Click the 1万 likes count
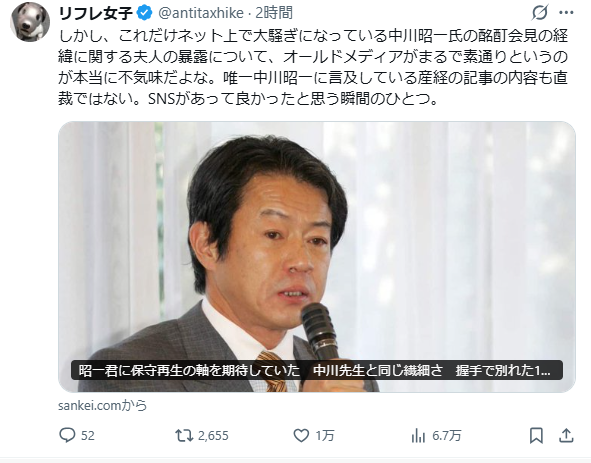This screenshot has height=463, width=591. [325, 436]
